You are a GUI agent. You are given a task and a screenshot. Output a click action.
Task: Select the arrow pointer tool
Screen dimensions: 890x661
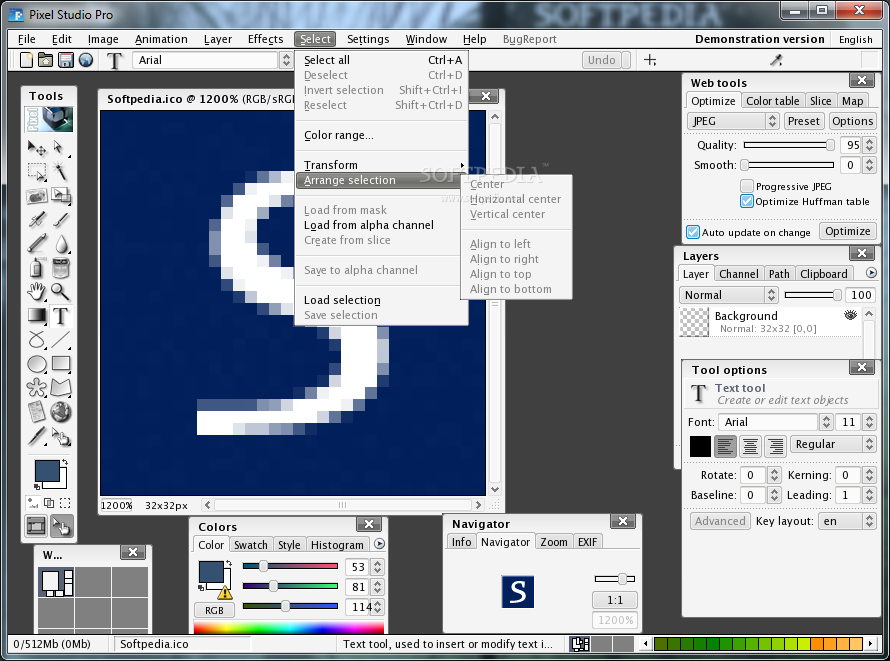[60, 148]
